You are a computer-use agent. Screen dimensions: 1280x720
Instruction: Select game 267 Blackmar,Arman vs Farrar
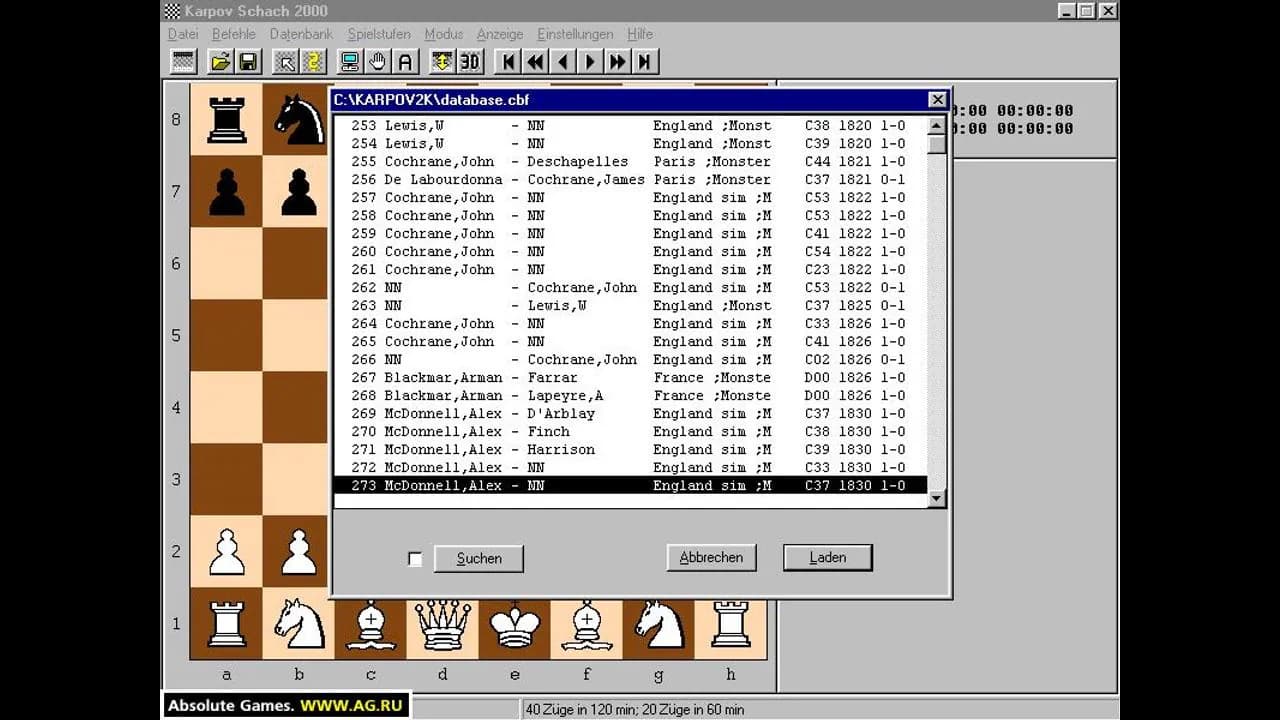pos(630,378)
